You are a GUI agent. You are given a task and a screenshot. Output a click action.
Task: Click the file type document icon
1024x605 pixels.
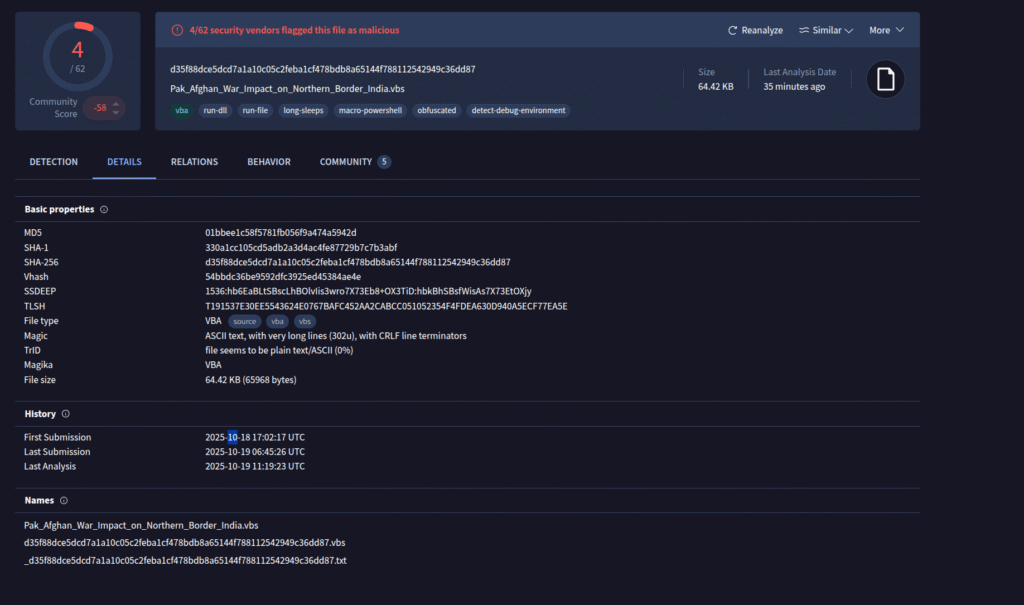point(885,79)
